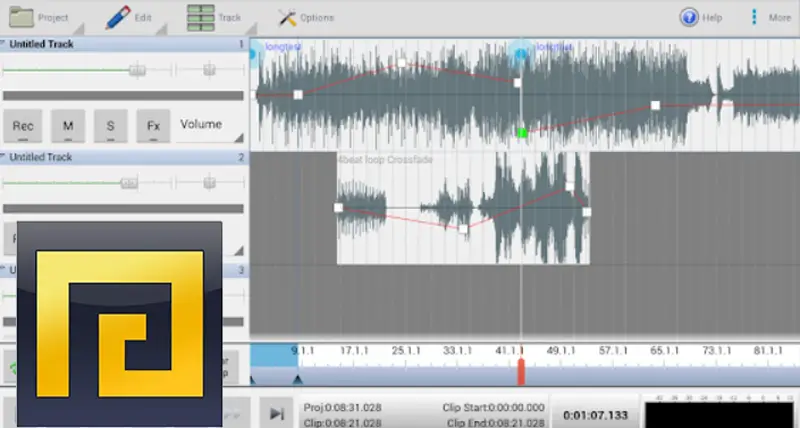Select track 1 envelope point just above playhead
This screenshot has width=800, height=428.
(x=517, y=83)
